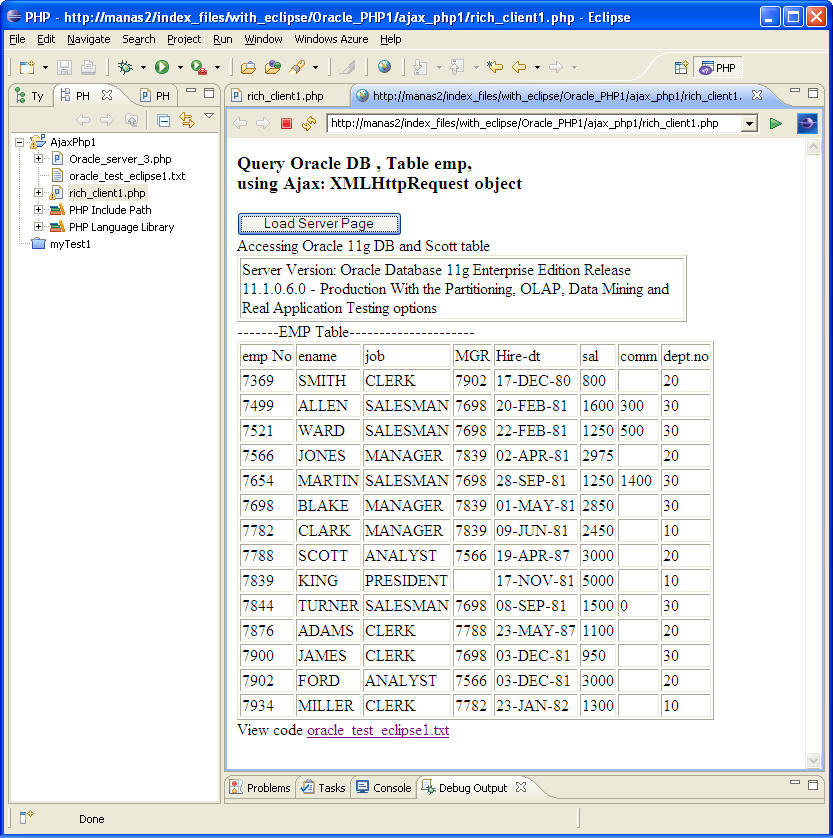Click browser scrollbar down arrow

[x=813, y=759]
